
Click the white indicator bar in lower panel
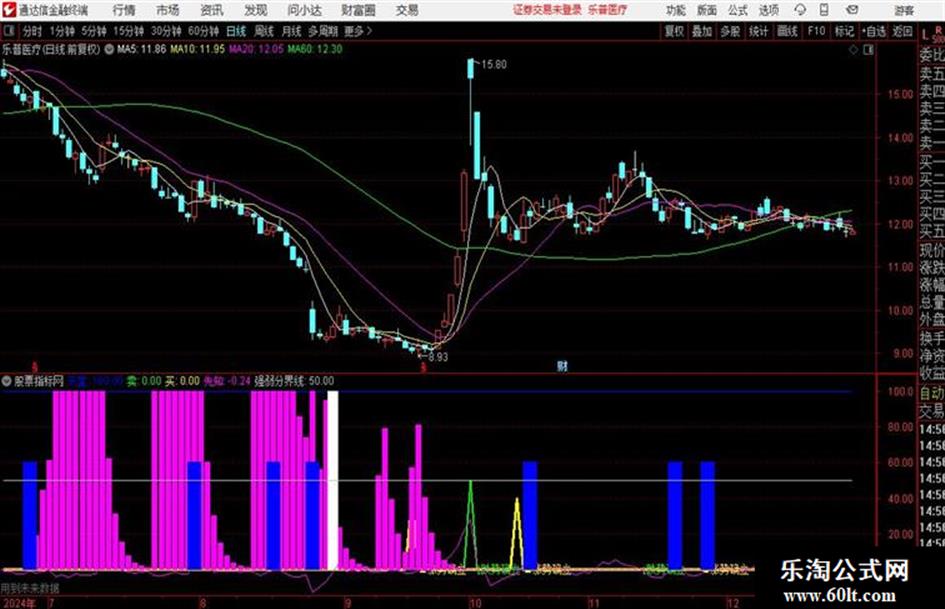tap(333, 480)
